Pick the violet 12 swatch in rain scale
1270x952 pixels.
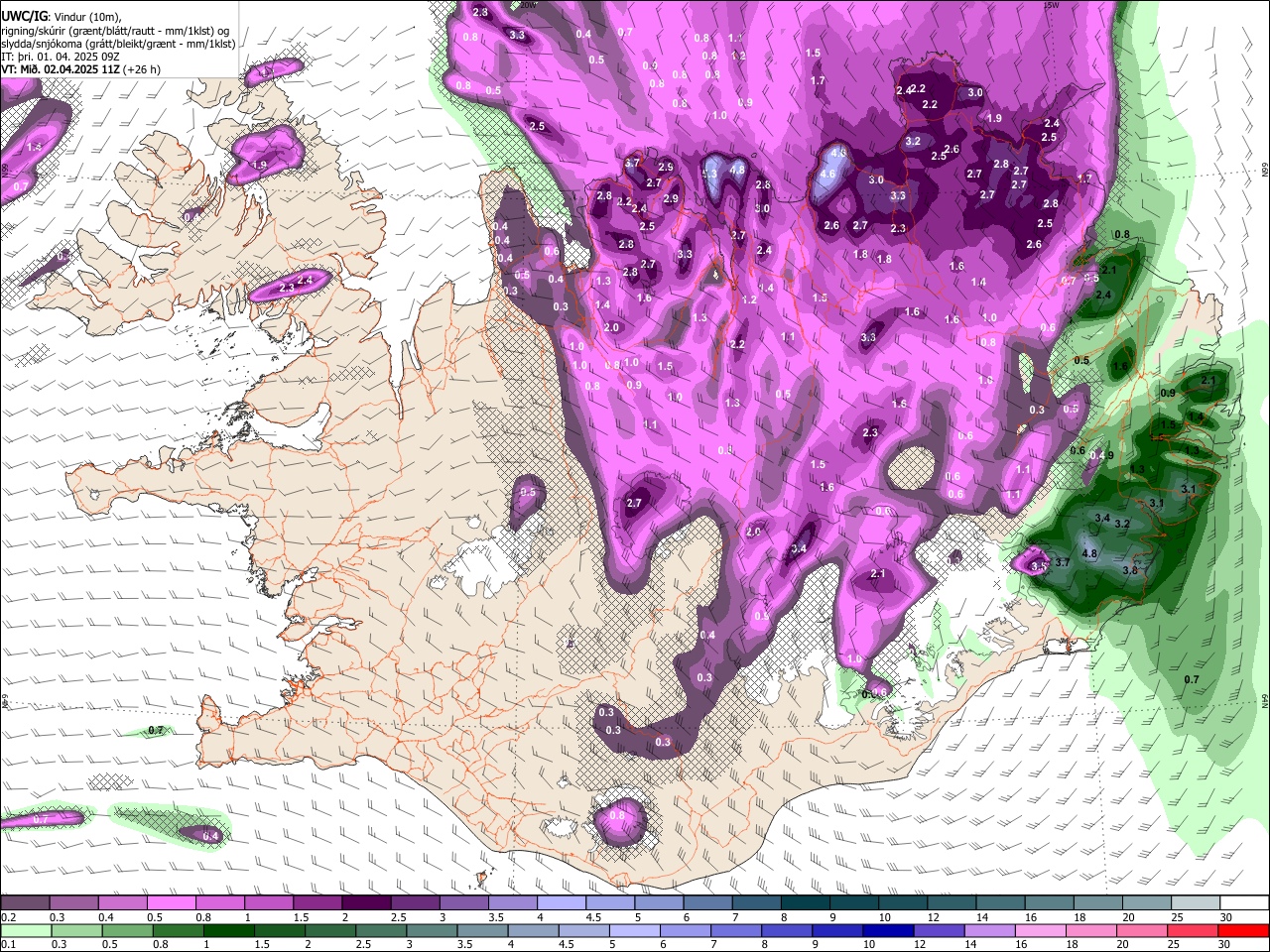[940, 931]
